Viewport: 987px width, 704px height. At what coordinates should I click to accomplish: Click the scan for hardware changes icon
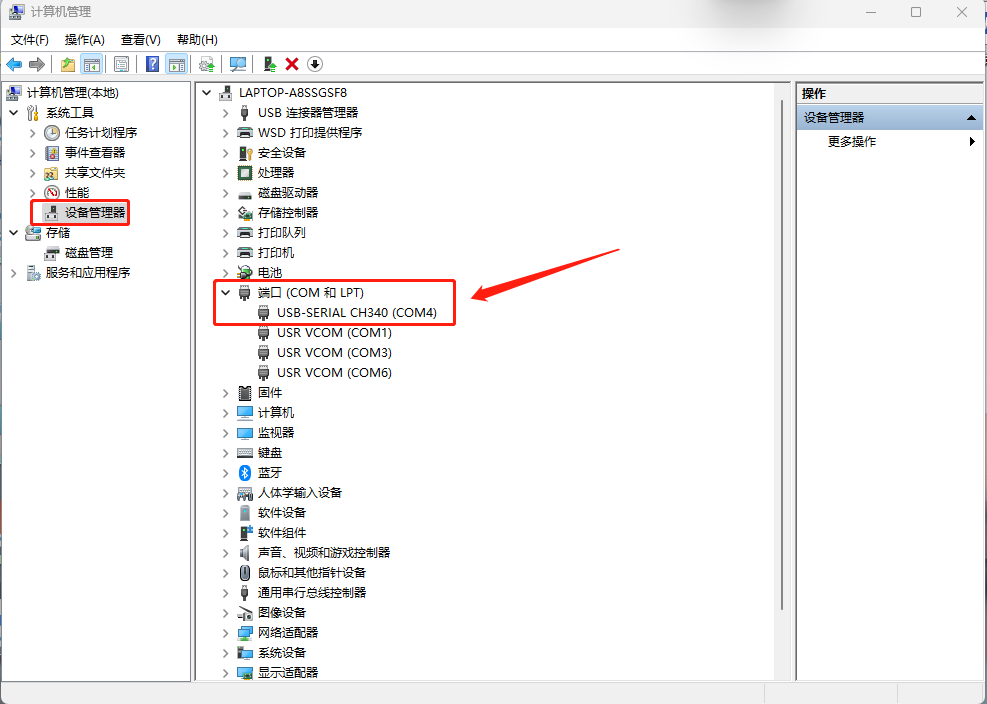click(238, 64)
